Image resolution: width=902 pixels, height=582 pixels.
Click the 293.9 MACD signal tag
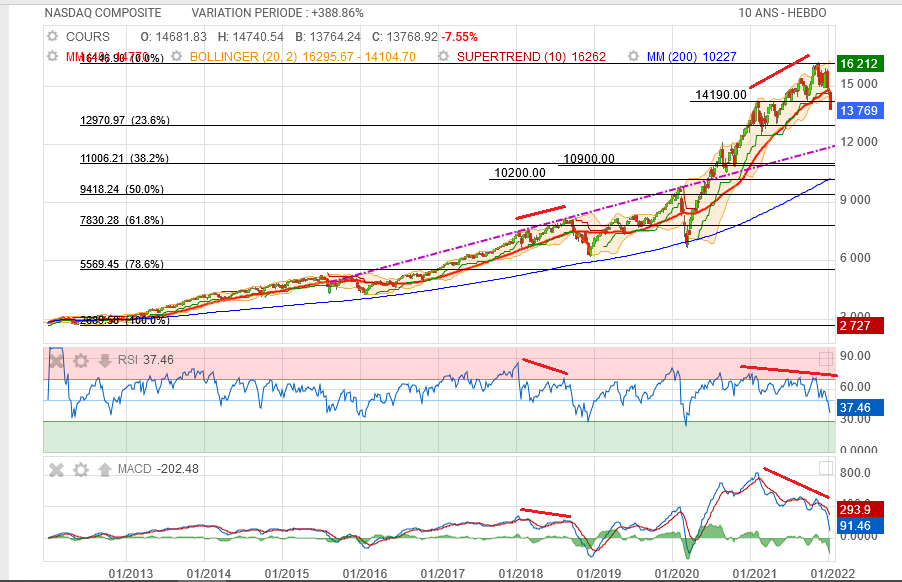pyautogui.click(x=859, y=510)
